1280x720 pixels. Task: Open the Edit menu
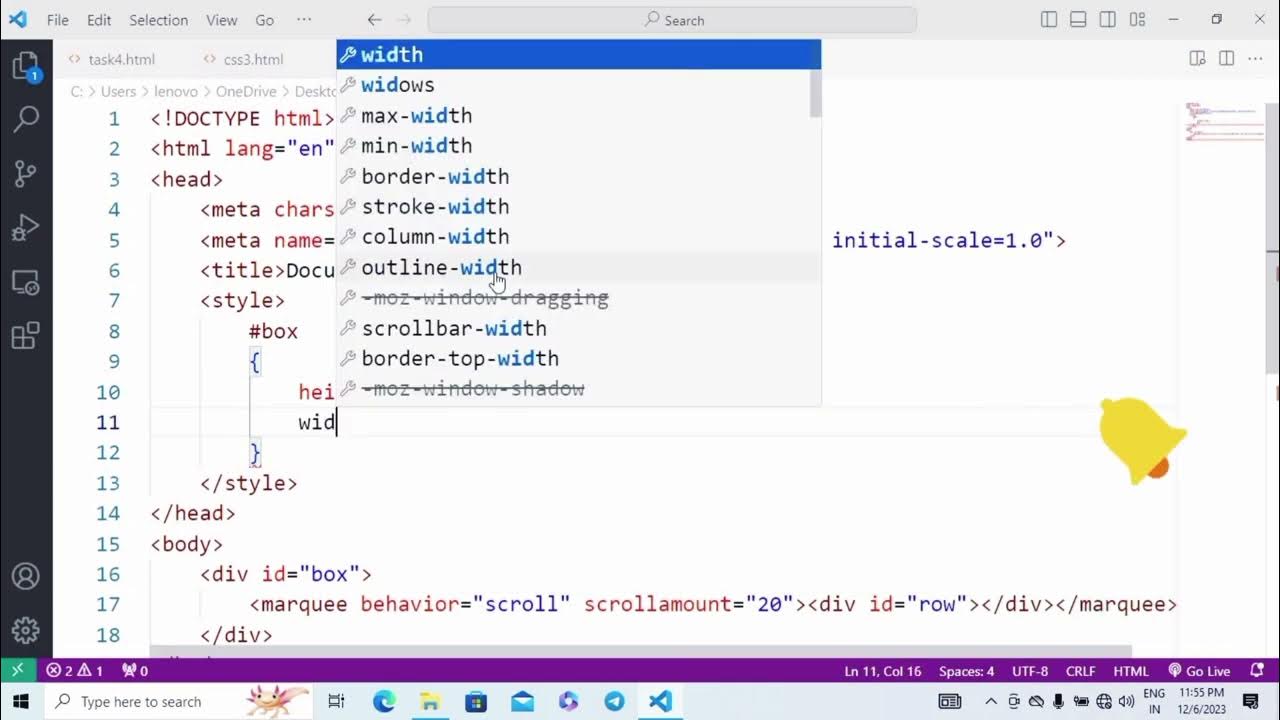pyautogui.click(x=99, y=20)
